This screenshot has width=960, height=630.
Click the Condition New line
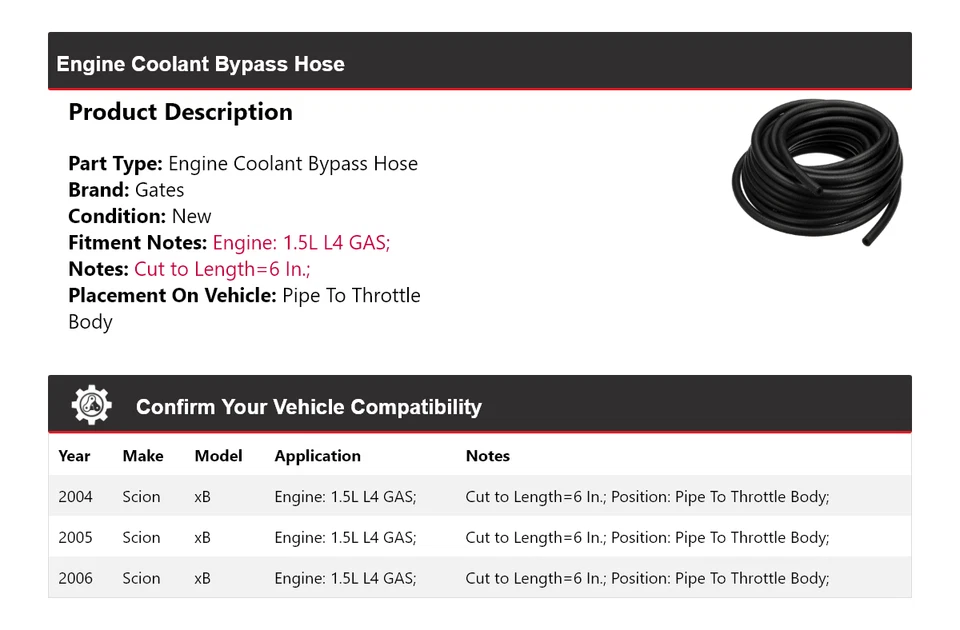tap(140, 216)
